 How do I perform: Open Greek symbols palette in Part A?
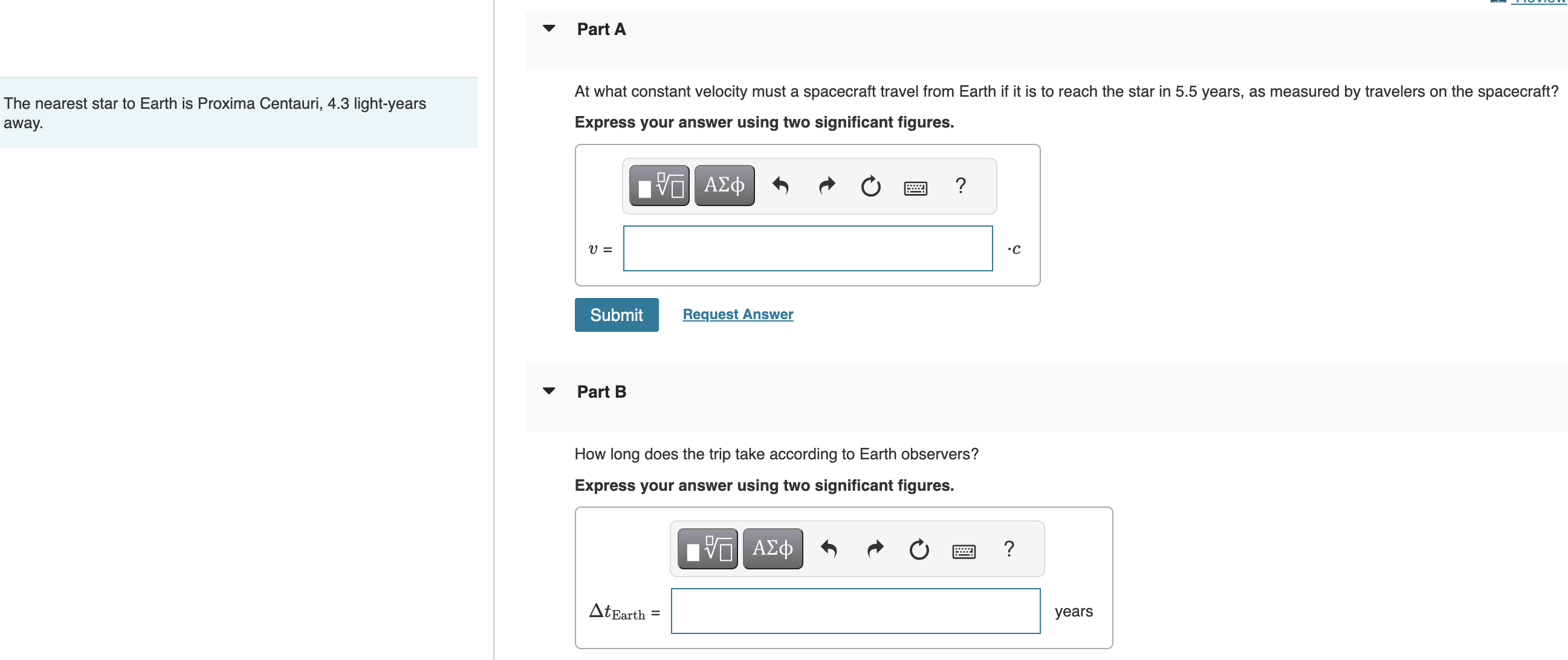[x=724, y=185]
